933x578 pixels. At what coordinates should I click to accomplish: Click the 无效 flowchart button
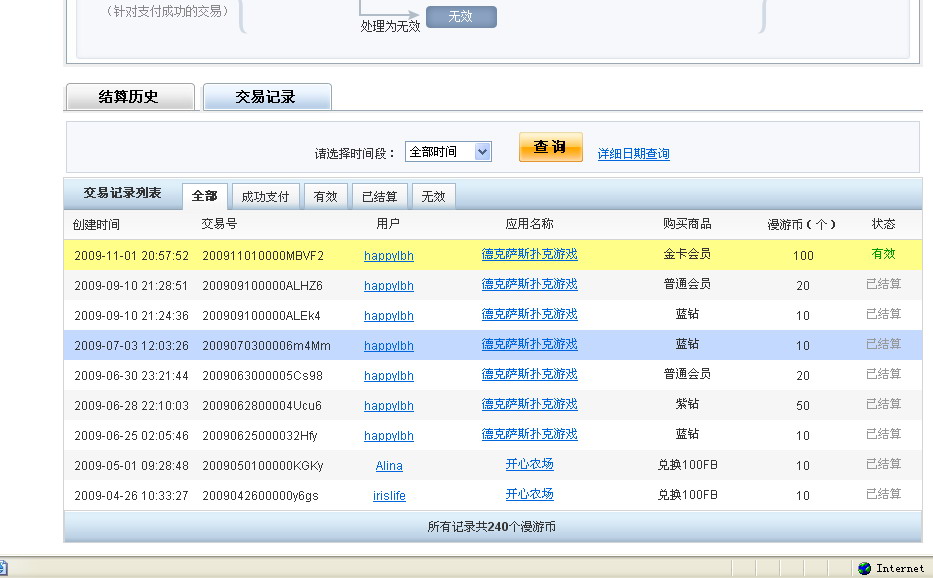coord(460,17)
